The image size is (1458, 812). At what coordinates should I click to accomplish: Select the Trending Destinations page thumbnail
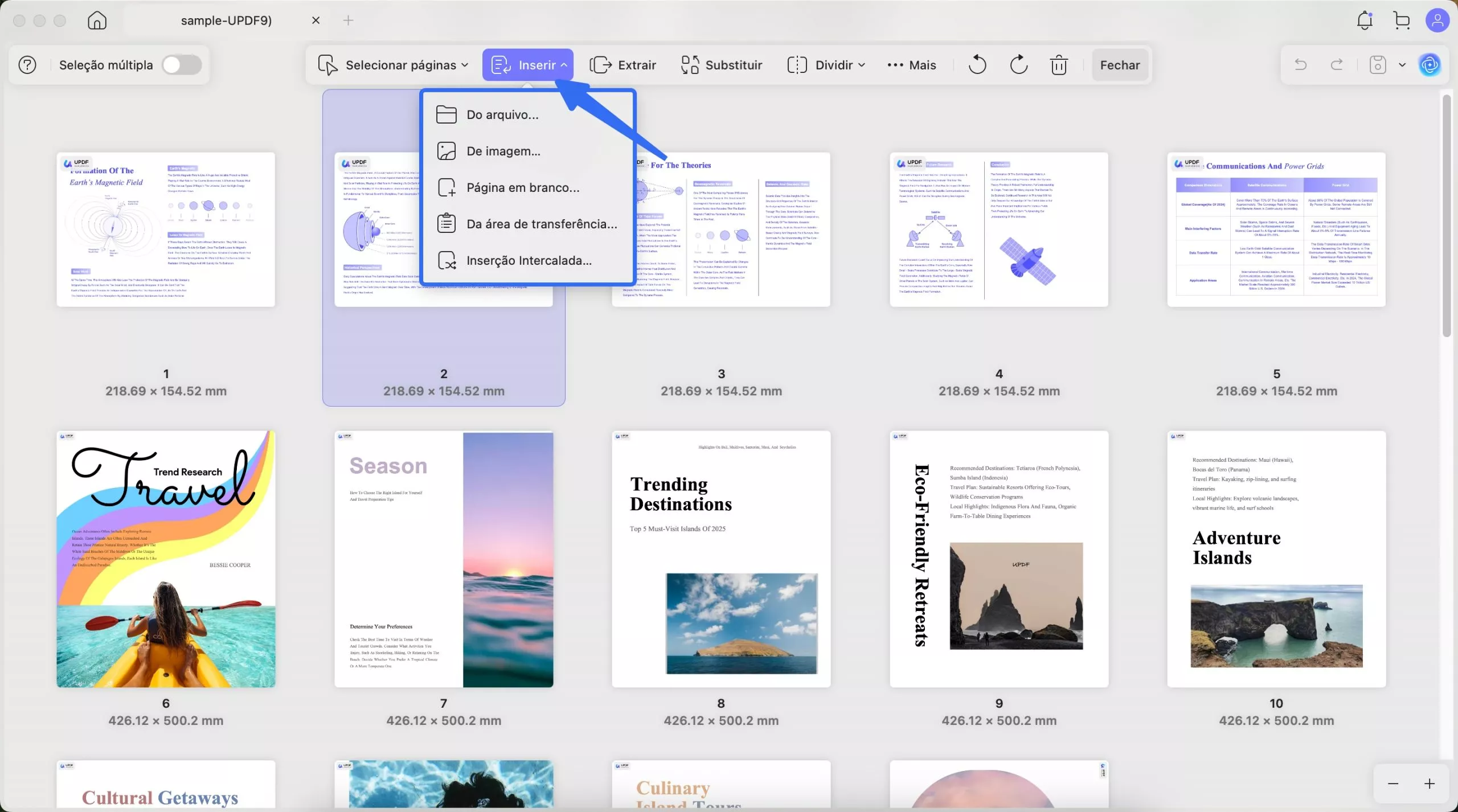point(721,559)
